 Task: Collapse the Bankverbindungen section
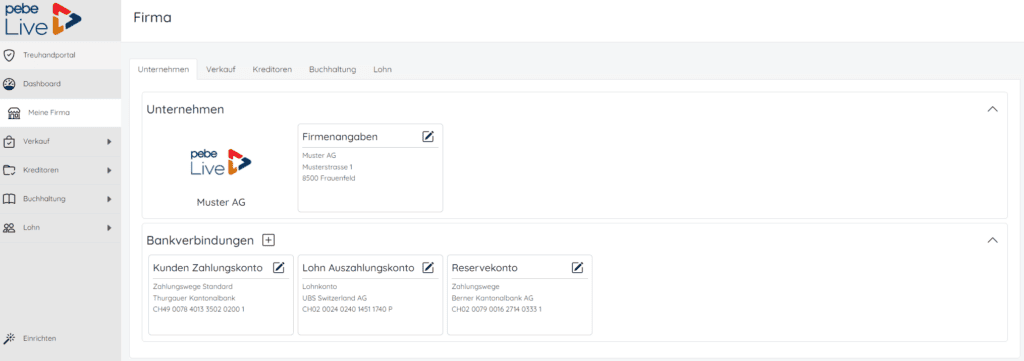pos(993,240)
